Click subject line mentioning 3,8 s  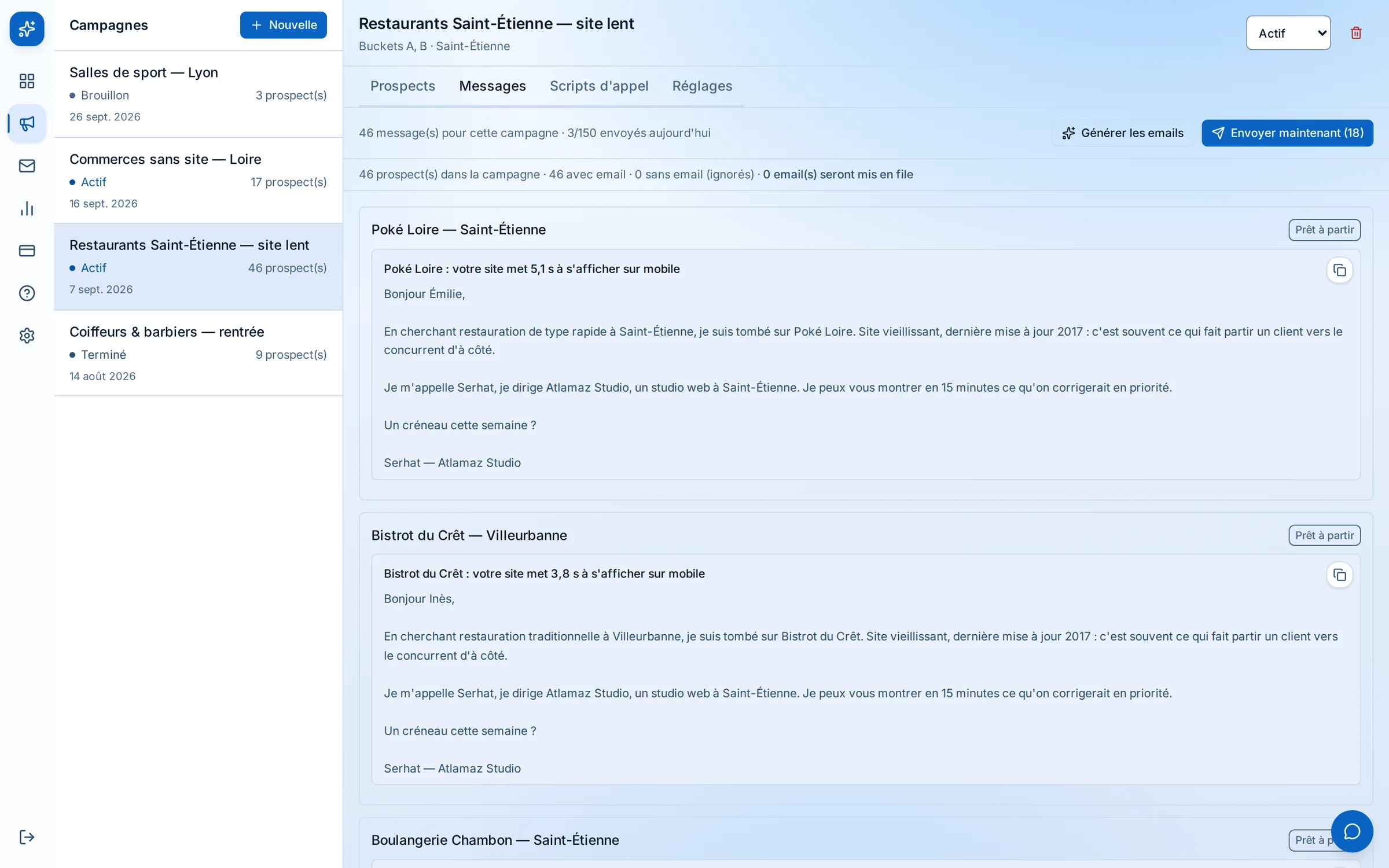544,574
